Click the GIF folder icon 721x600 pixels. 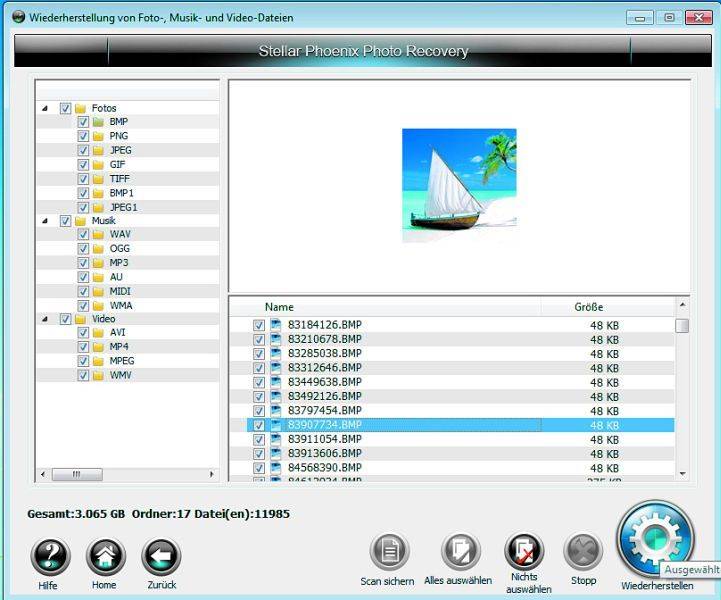click(98, 165)
